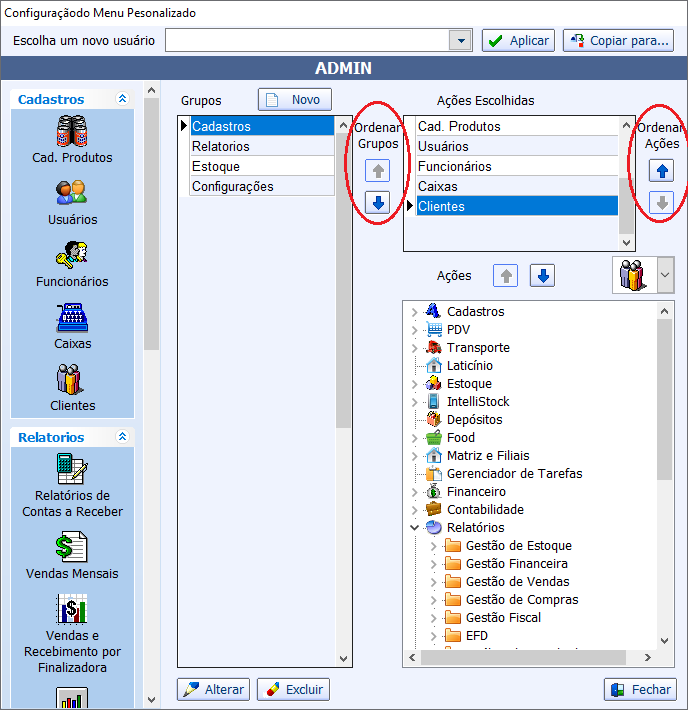Open the Usuários icon in sidebar
This screenshot has height=710, width=688.
pos(72,193)
